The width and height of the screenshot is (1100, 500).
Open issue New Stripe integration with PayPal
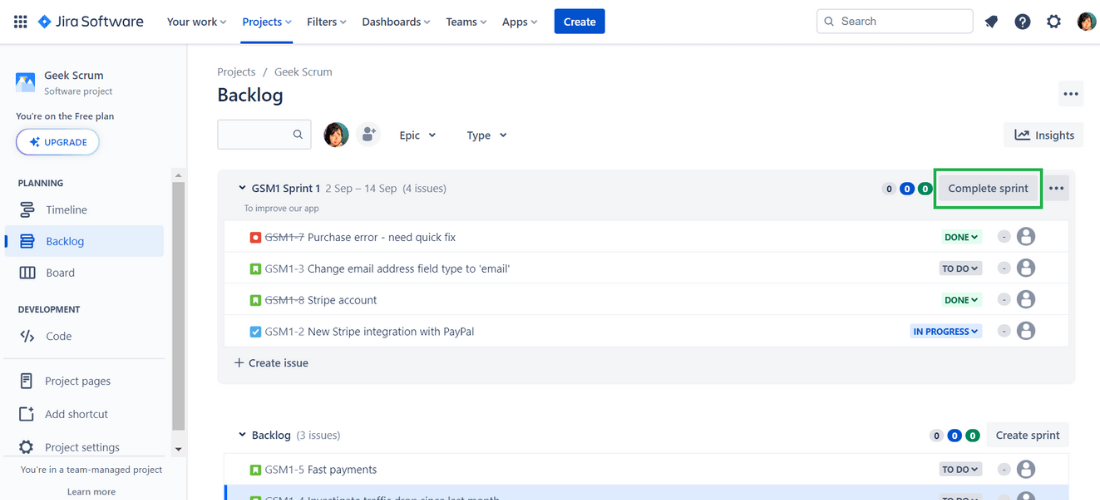tap(391, 332)
